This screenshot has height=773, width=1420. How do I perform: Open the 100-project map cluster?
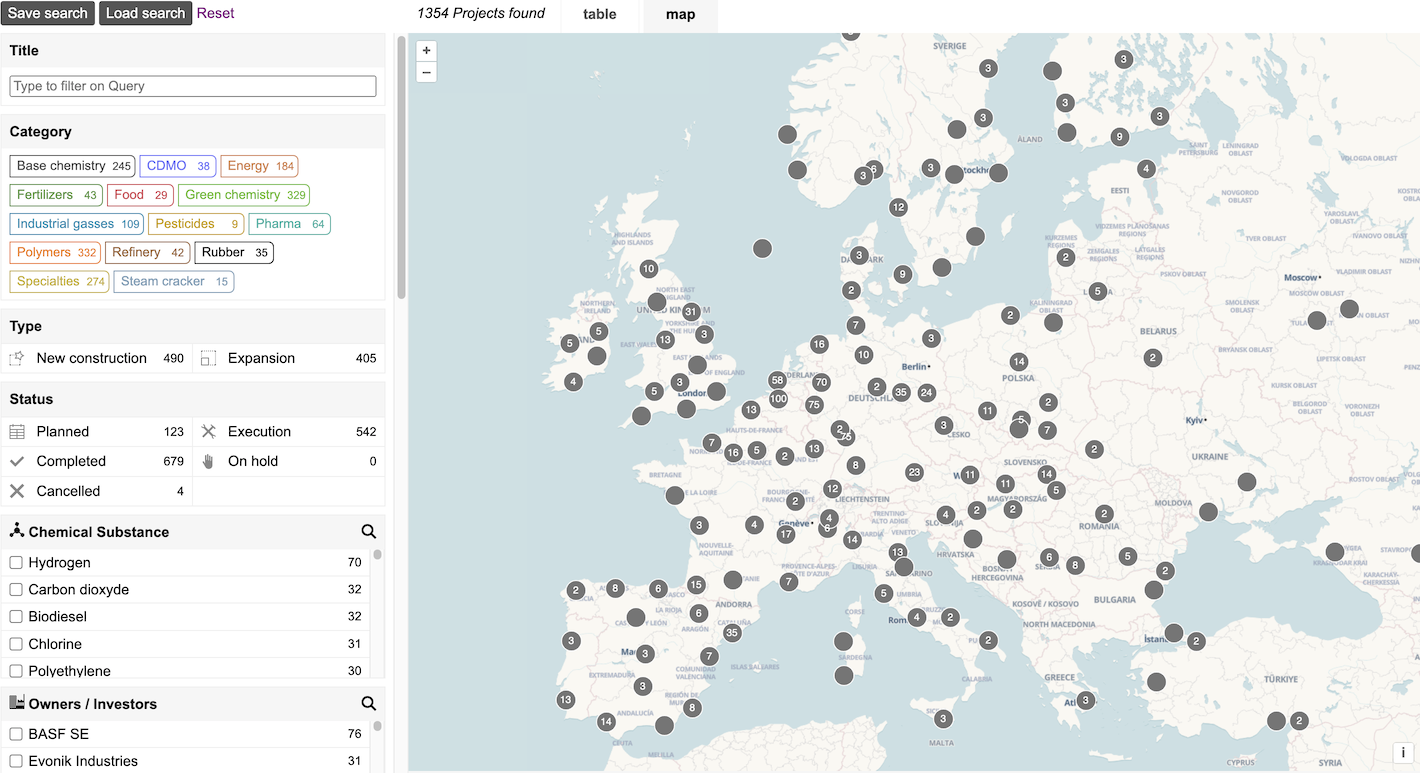(778, 399)
